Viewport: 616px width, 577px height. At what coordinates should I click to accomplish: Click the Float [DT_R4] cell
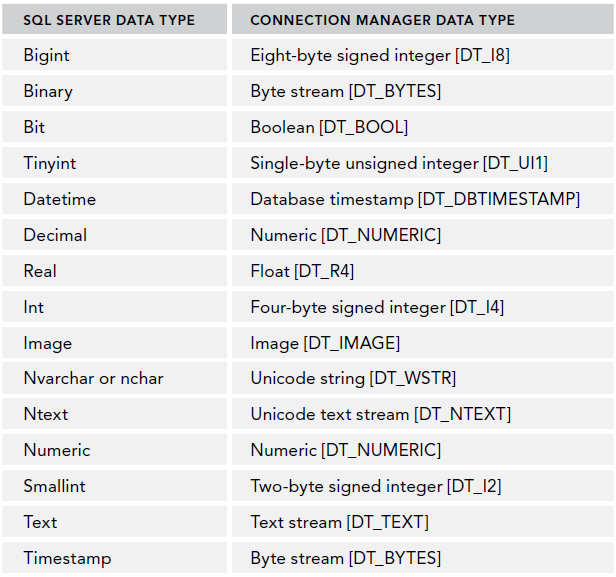[x=302, y=271]
